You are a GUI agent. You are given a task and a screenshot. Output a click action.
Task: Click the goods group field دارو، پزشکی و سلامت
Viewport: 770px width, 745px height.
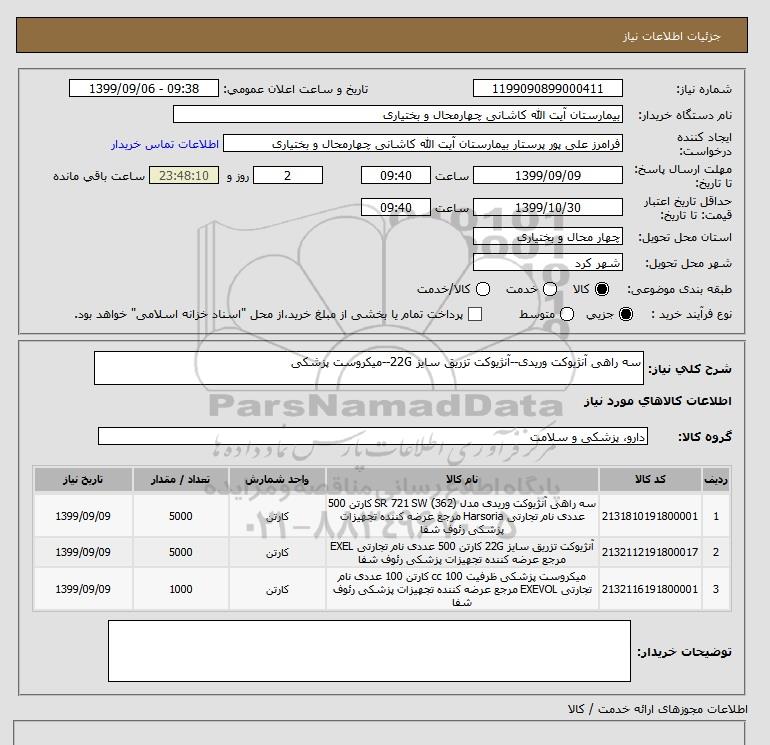[373, 436]
